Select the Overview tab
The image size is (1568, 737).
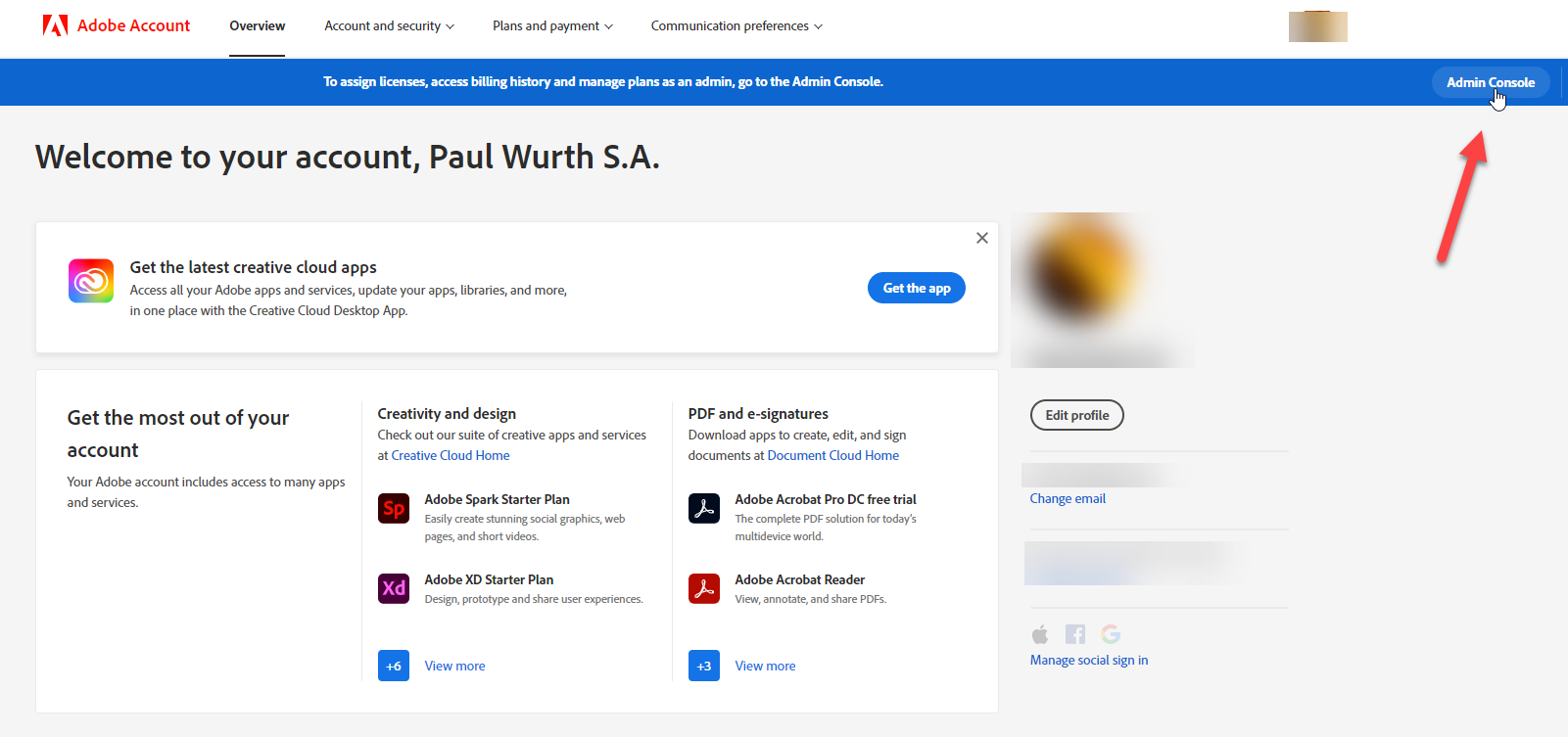point(258,26)
